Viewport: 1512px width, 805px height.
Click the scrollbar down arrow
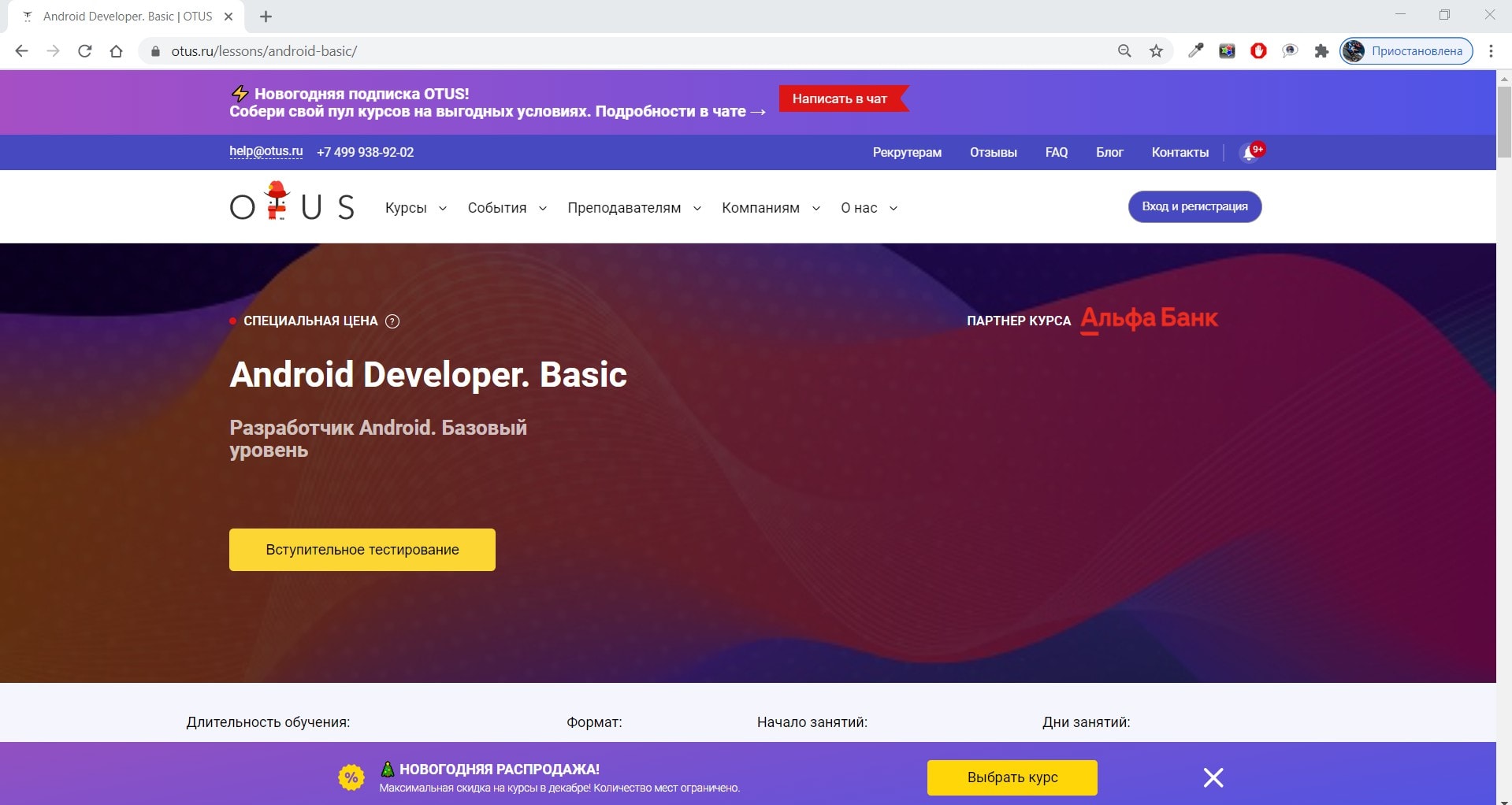click(1504, 801)
